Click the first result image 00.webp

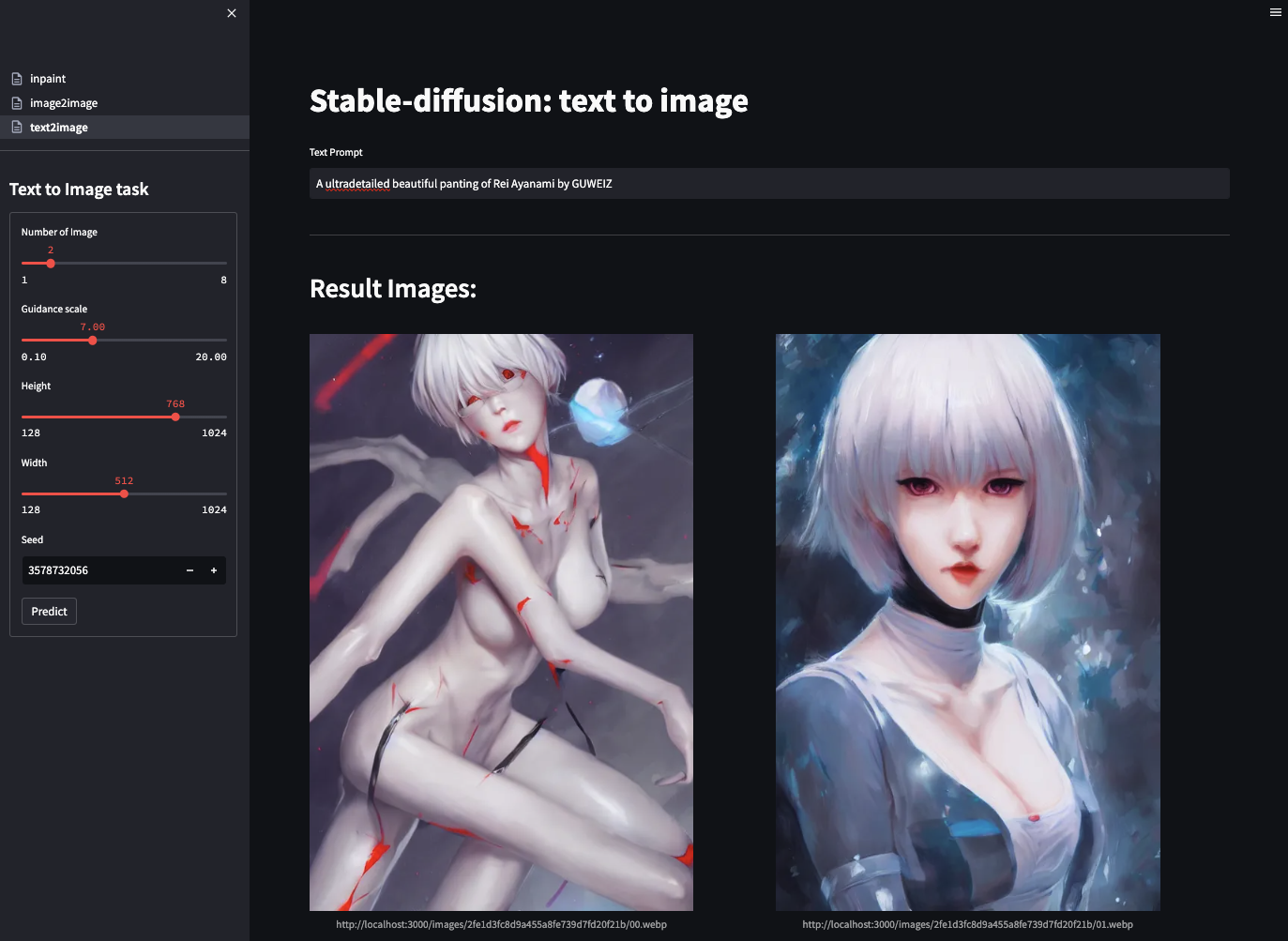tap(501, 622)
